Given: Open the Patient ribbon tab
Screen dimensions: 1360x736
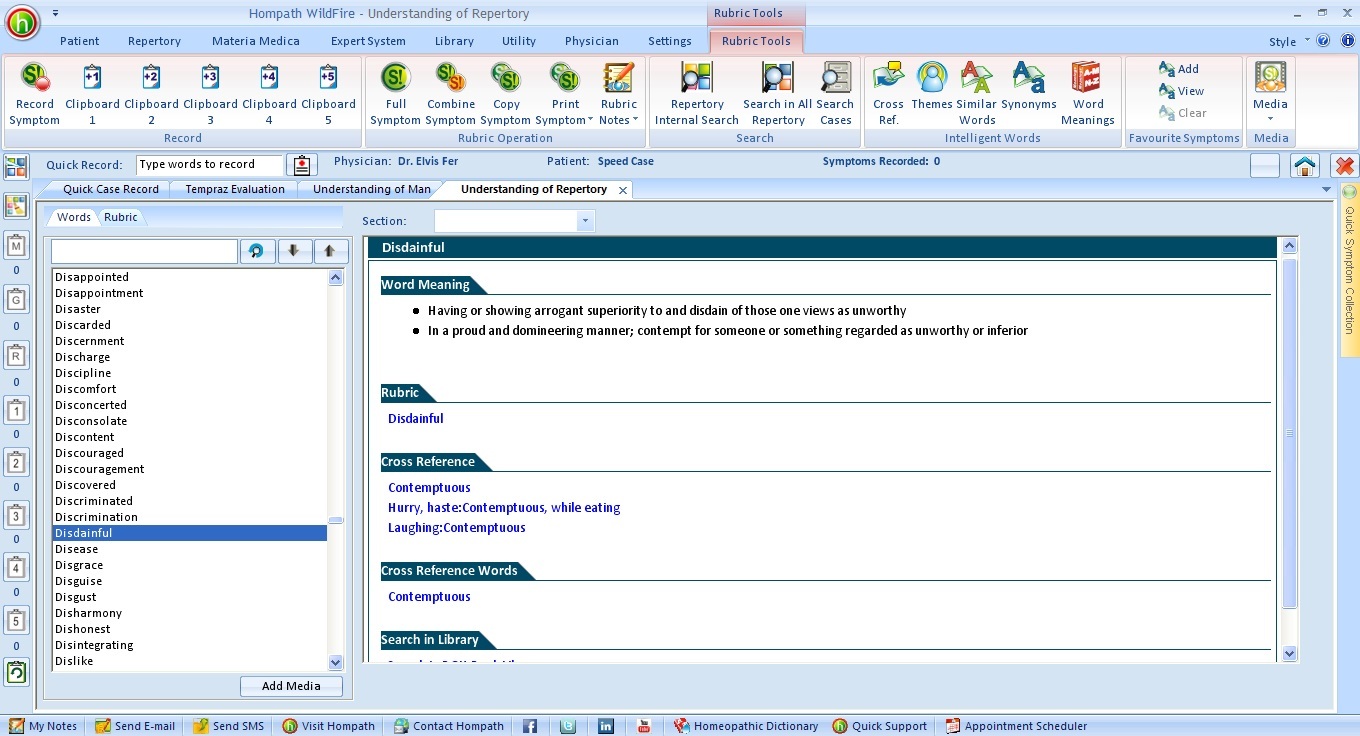Looking at the screenshot, I should (x=80, y=41).
